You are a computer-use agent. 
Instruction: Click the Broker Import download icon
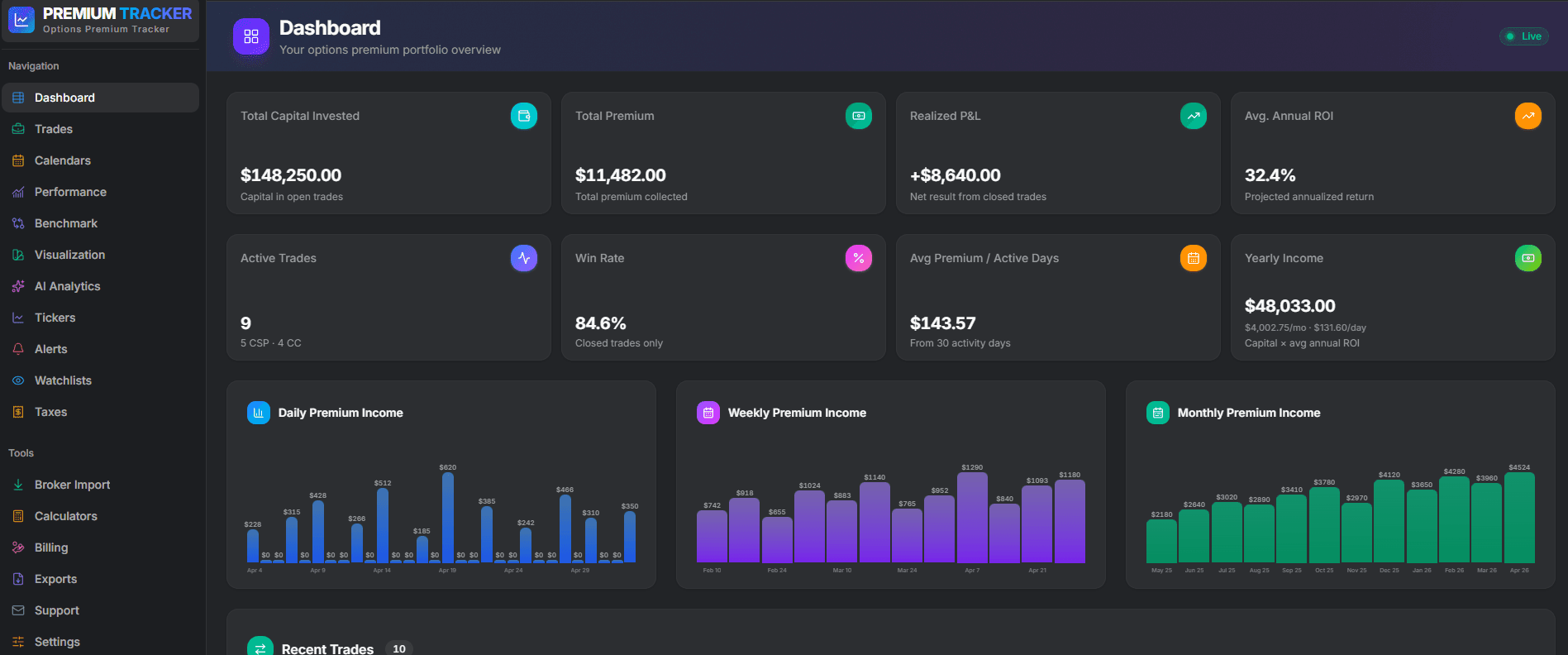(x=18, y=485)
